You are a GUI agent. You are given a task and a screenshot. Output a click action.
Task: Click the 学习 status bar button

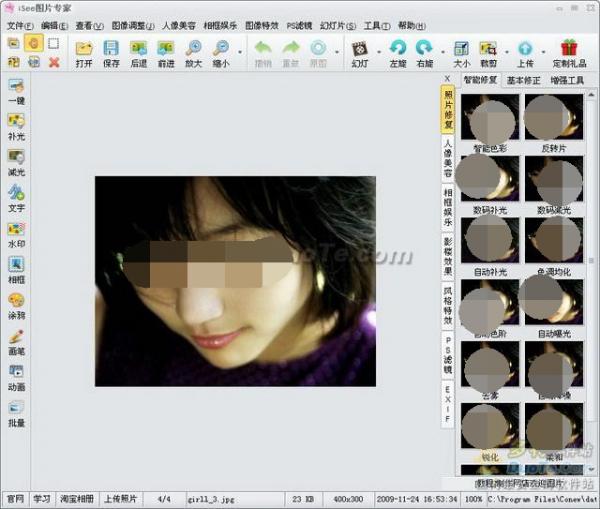(42, 499)
